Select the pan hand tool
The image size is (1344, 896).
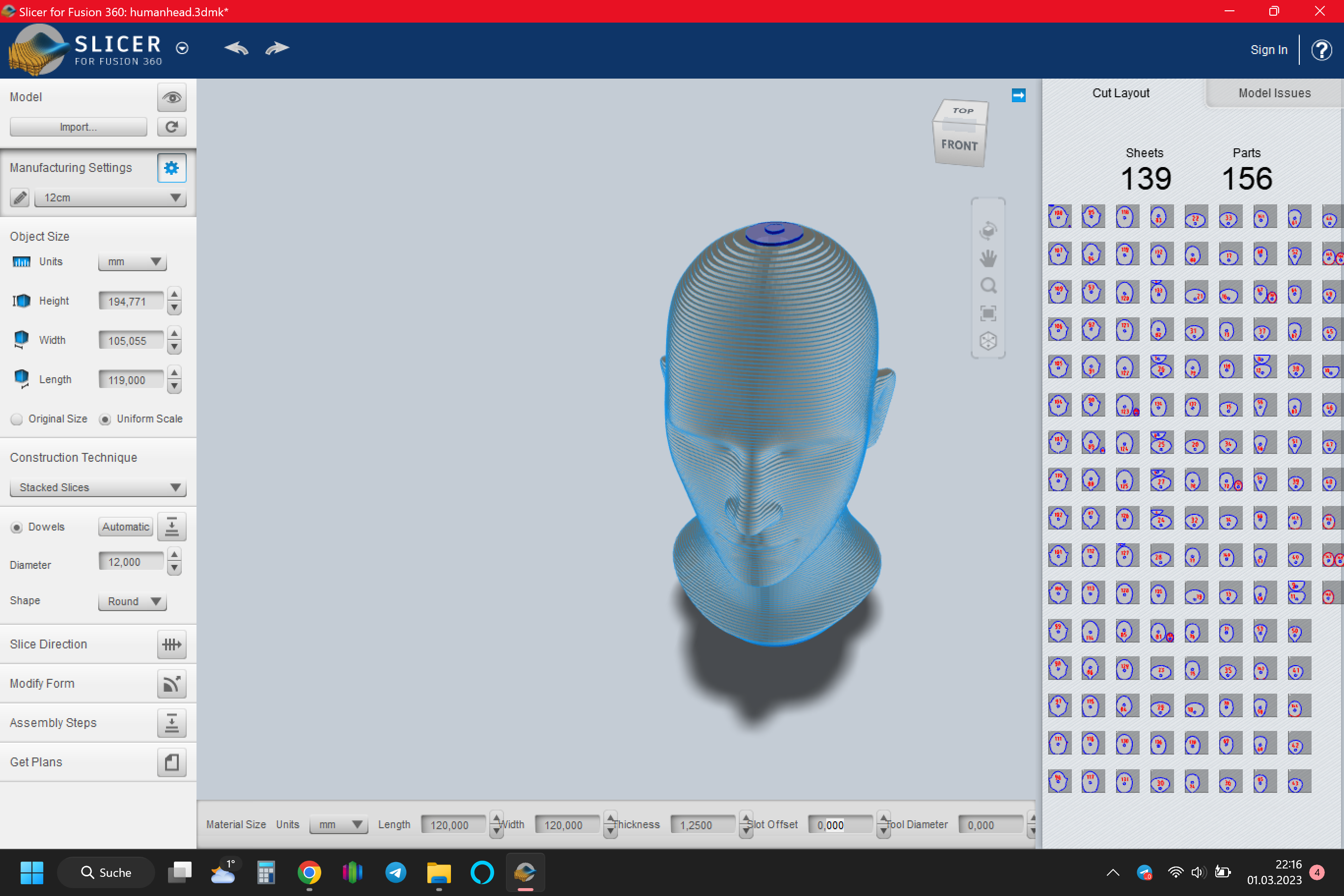pyautogui.click(x=988, y=258)
